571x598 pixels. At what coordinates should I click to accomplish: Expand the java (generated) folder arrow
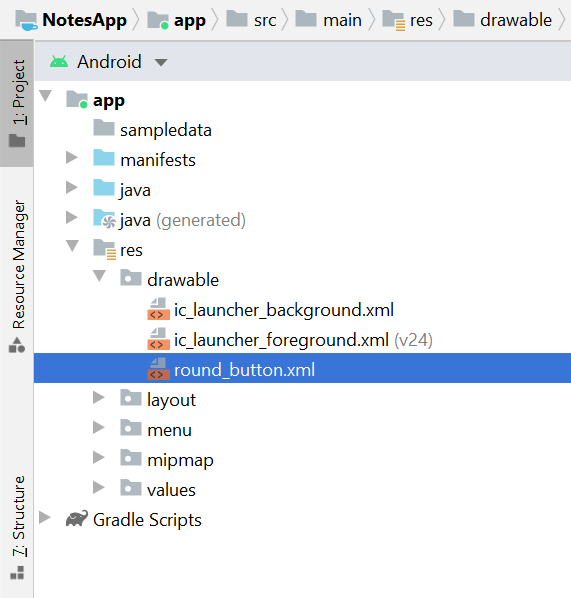[x=72, y=217]
